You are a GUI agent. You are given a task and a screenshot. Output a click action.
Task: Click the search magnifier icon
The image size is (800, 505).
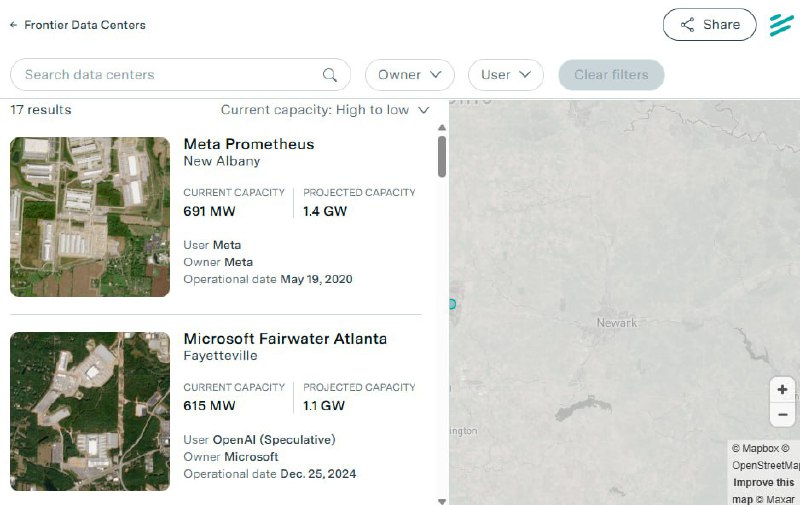(330, 75)
